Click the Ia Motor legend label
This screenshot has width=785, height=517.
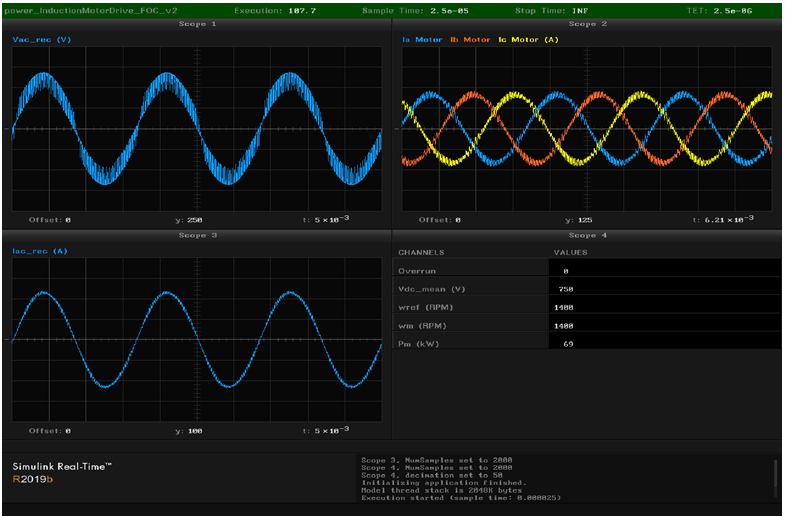[x=421, y=40]
